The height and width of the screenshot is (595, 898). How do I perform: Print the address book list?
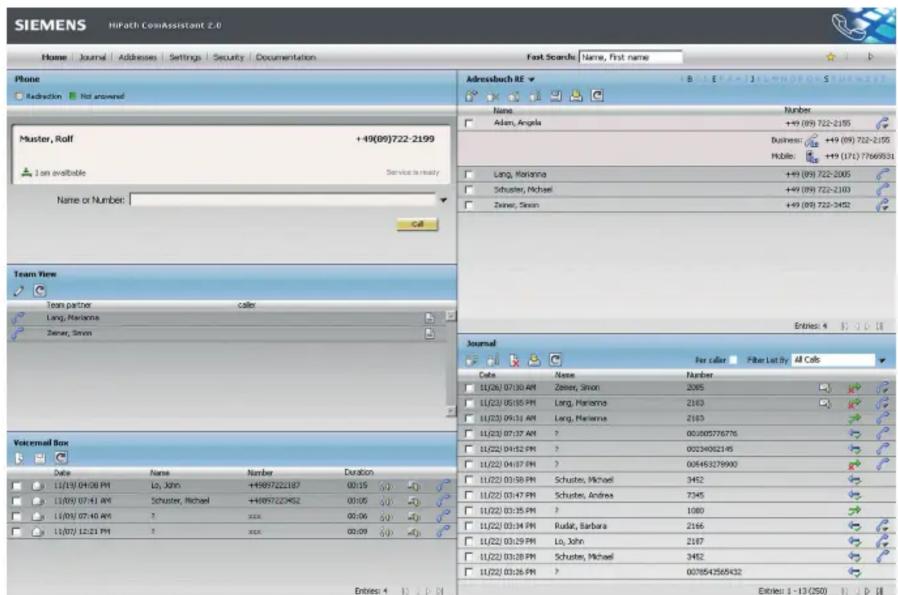[576, 96]
